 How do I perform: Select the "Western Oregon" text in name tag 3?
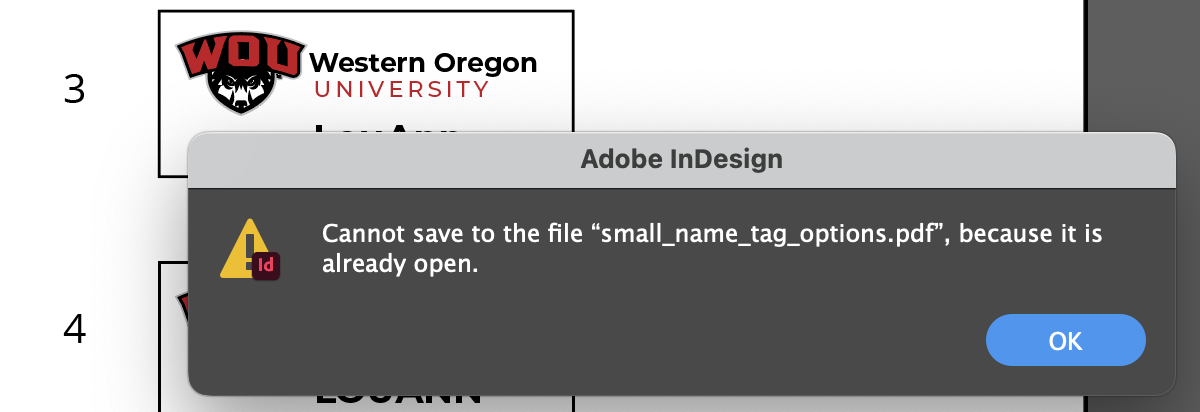point(423,63)
